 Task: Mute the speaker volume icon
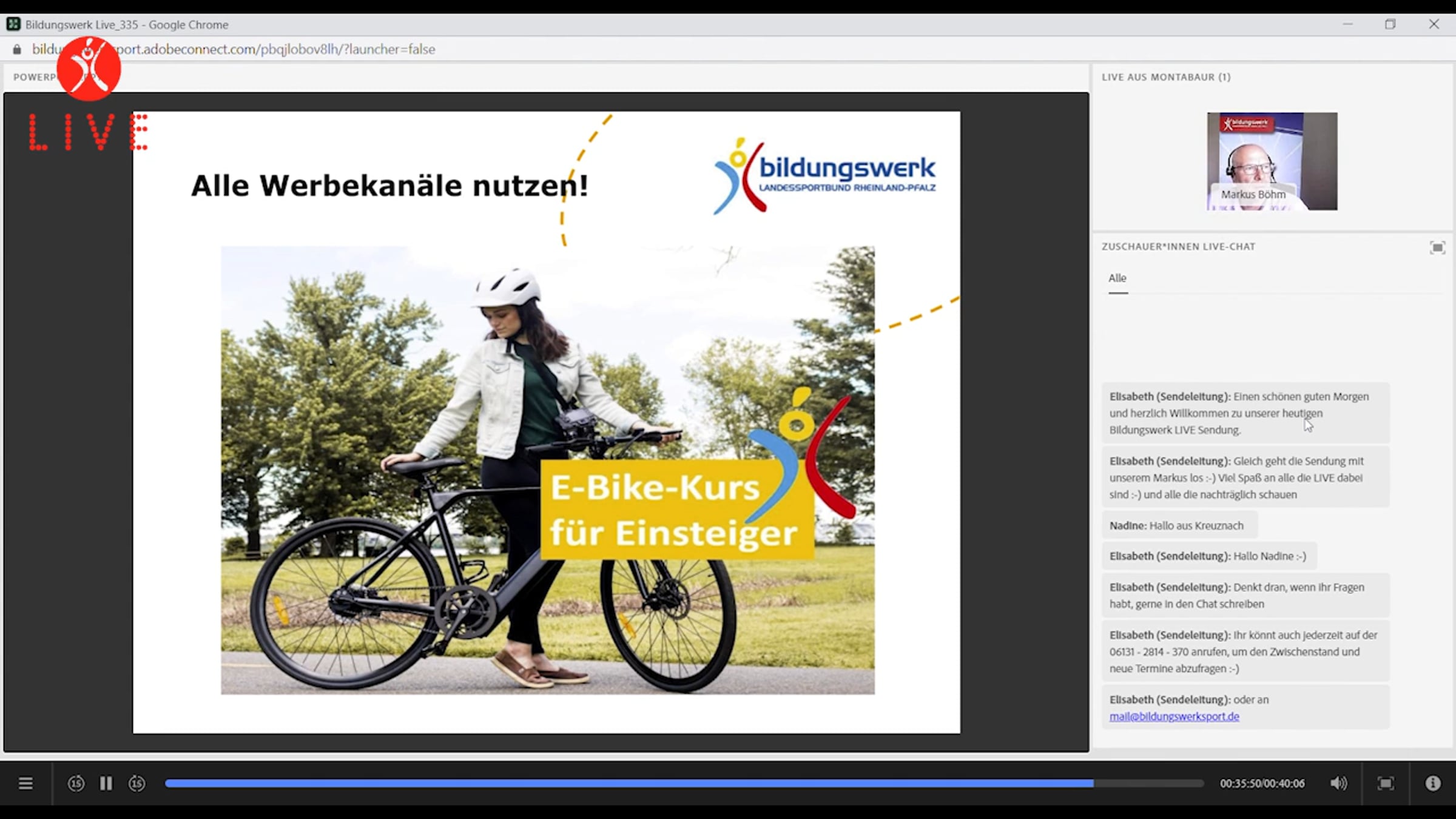(1338, 783)
